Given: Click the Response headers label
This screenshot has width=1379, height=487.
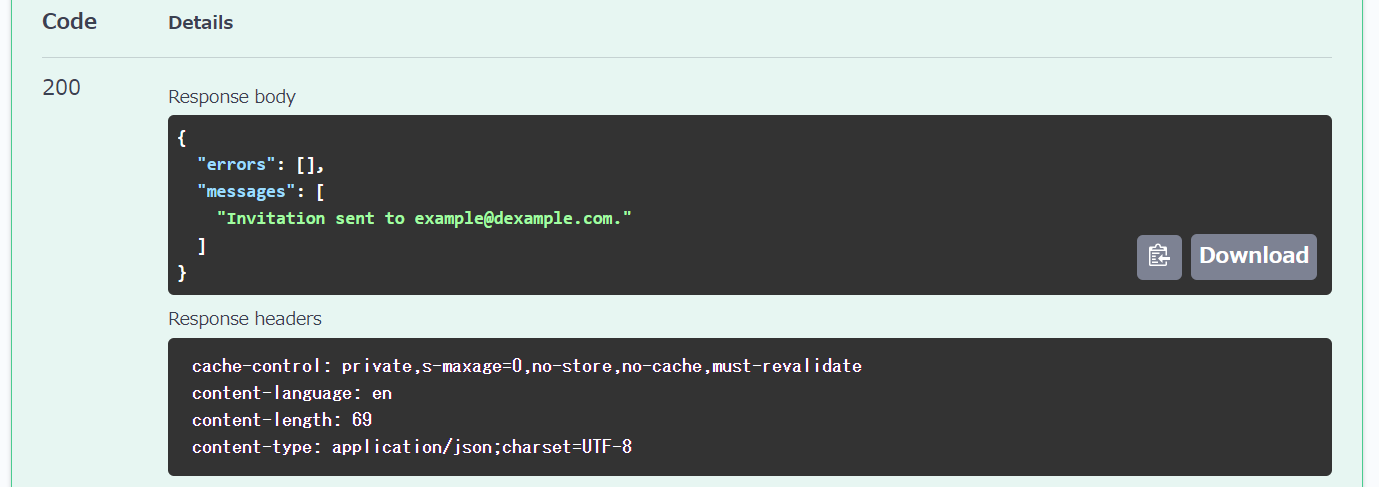Looking at the screenshot, I should click(x=245, y=319).
